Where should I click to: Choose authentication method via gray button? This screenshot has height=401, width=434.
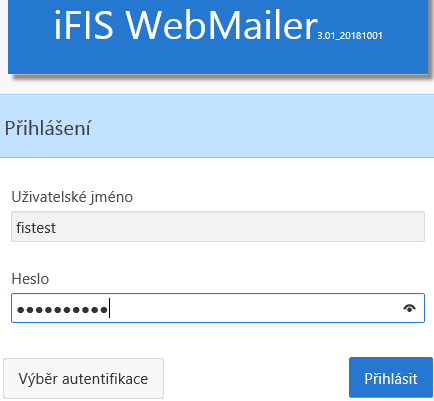83,378
